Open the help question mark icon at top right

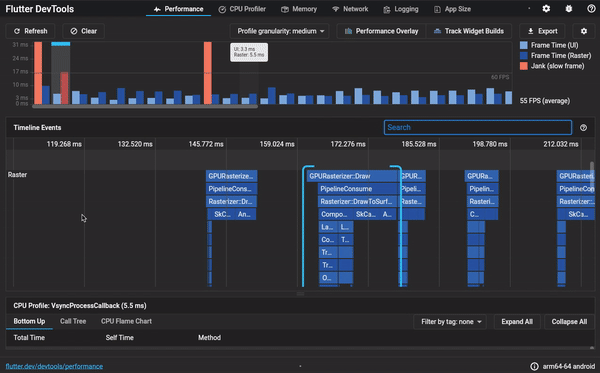(591, 8)
